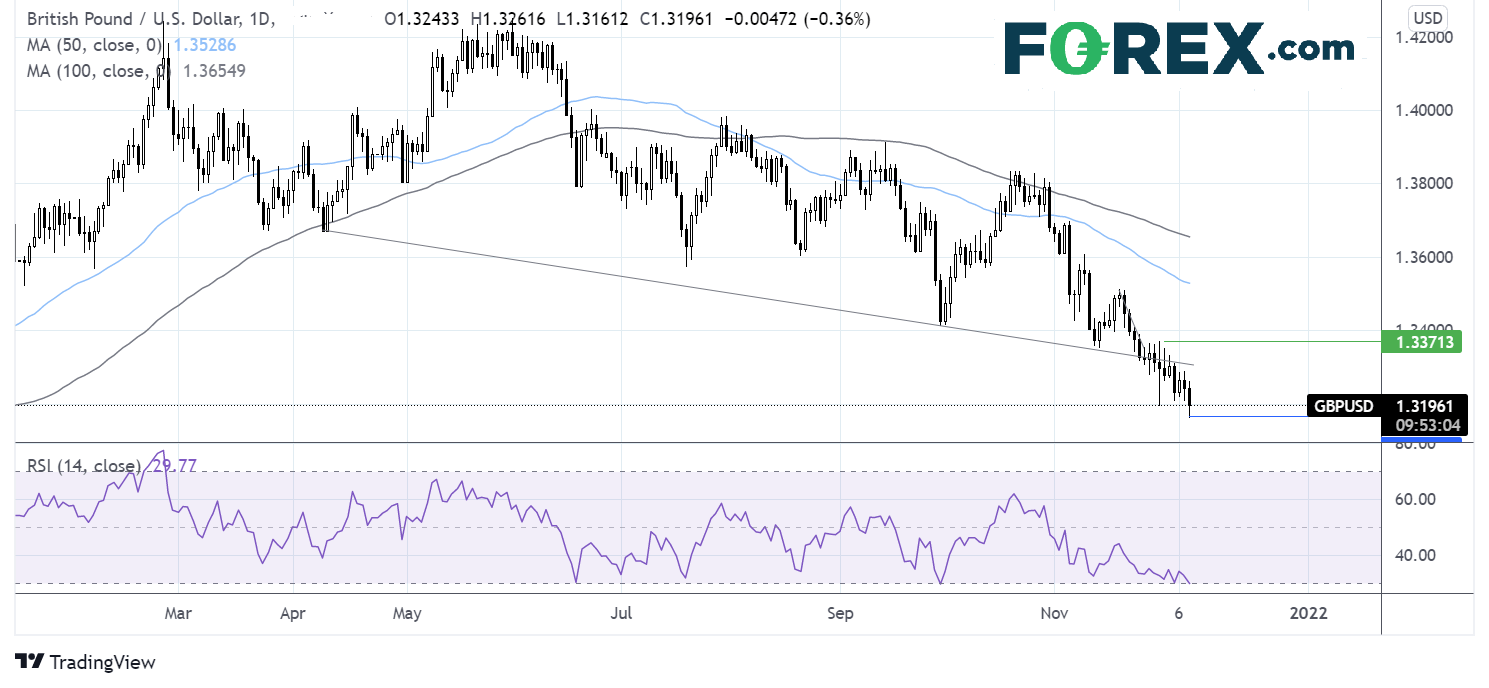
Task: Click the green 1.33713 price label
Action: (1422, 343)
